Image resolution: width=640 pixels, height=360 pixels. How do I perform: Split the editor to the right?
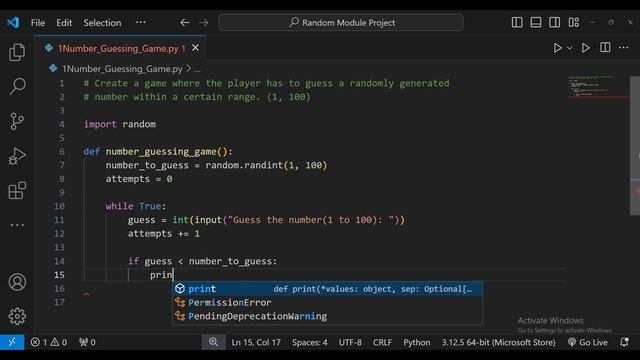tap(605, 48)
